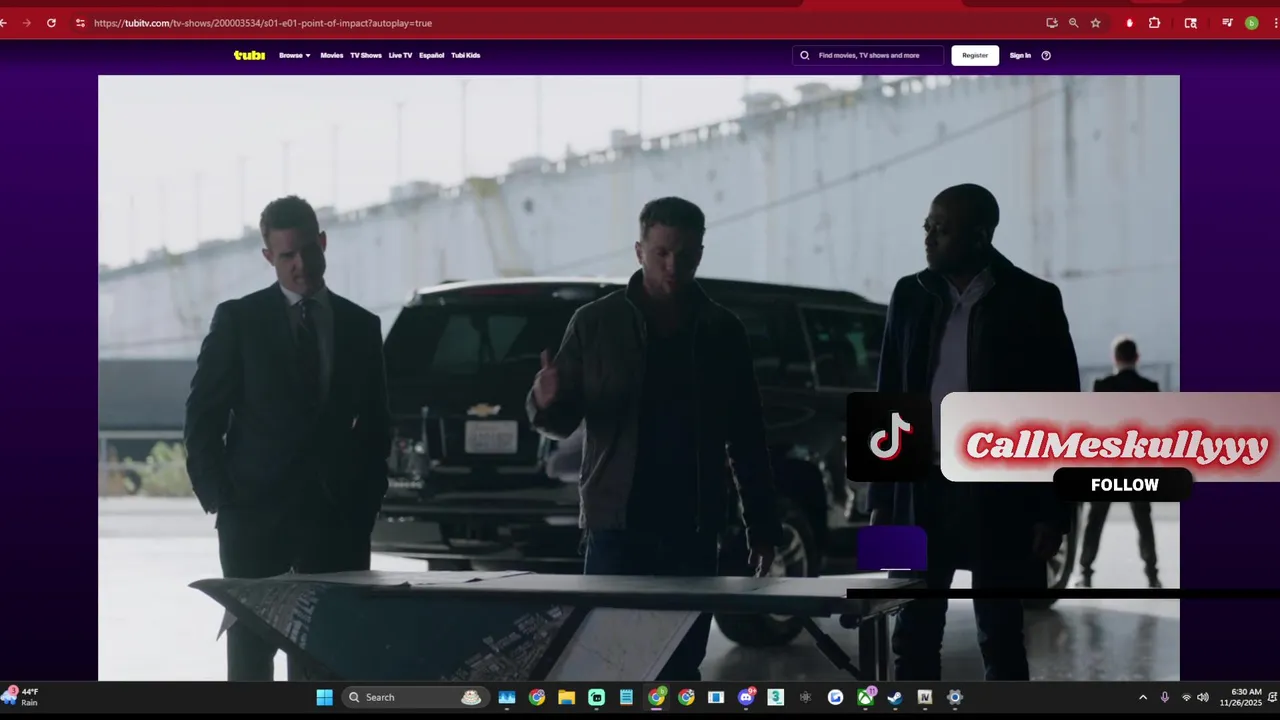1280x720 pixels.
Task: Click the Register button
Action: (975, 55)
